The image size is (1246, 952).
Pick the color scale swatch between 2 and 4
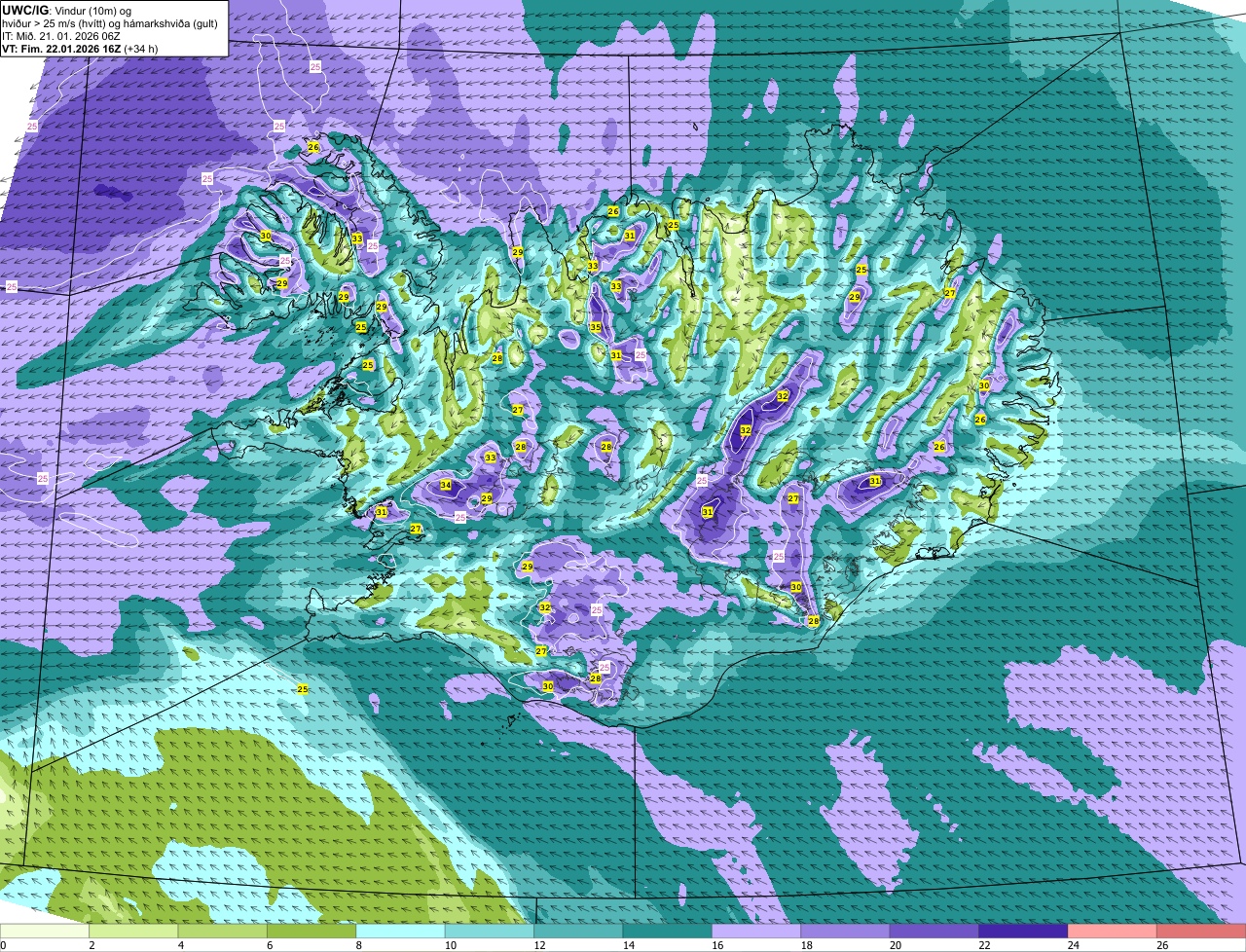click(134, 932)
